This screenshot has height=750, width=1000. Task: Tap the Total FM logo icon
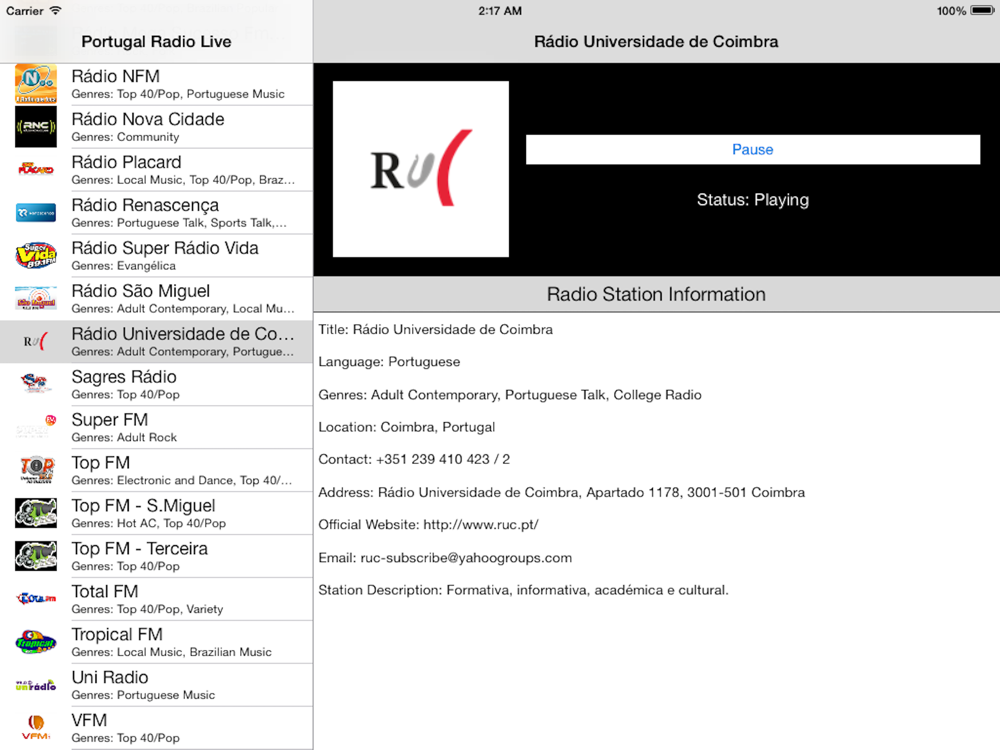tap(36, 599)
